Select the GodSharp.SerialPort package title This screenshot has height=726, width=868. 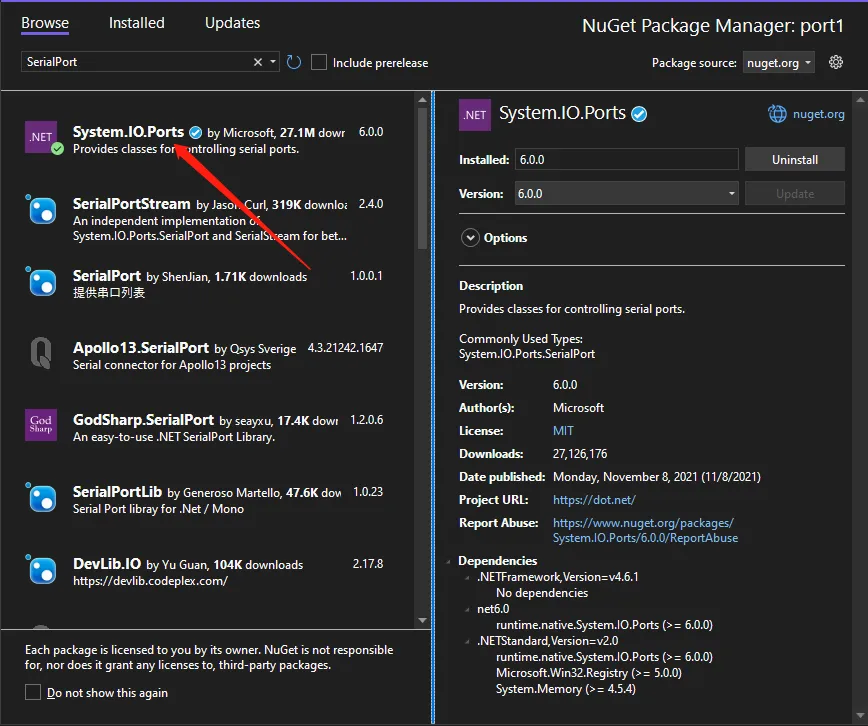point(143,420)
